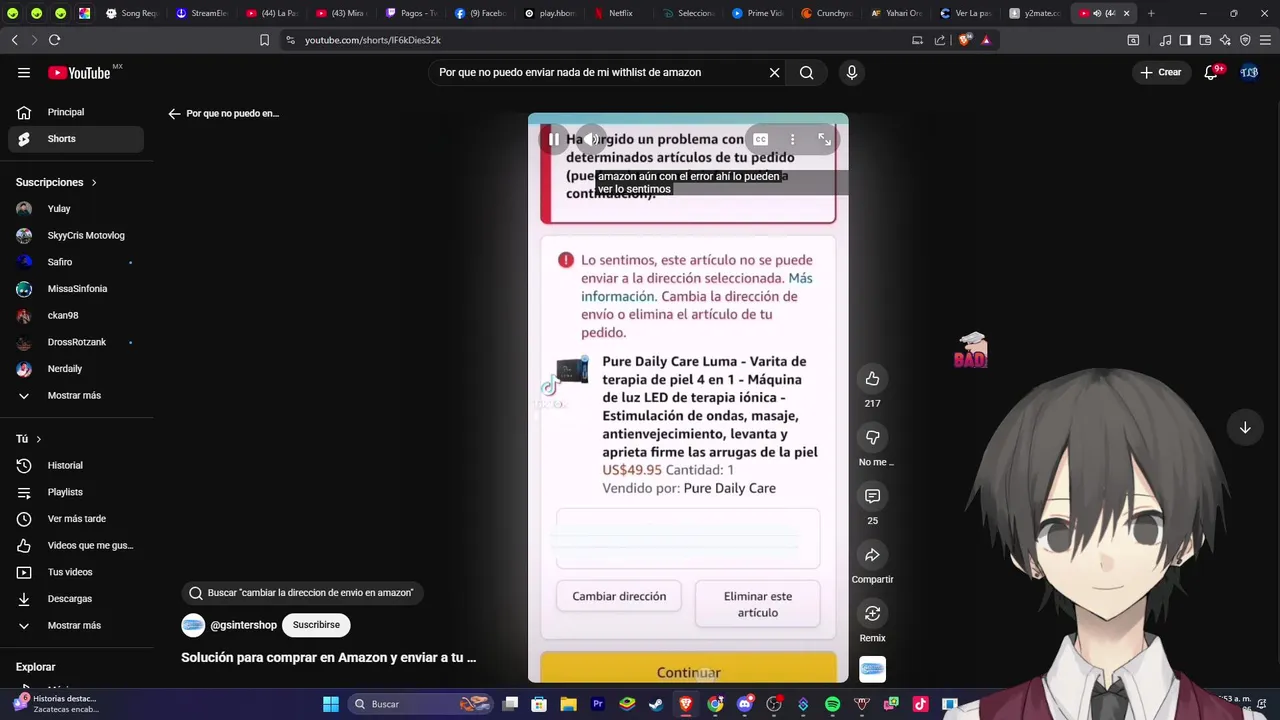
Task: Open SkyyCris Motovlog subscription
Action: click(76, 235)
